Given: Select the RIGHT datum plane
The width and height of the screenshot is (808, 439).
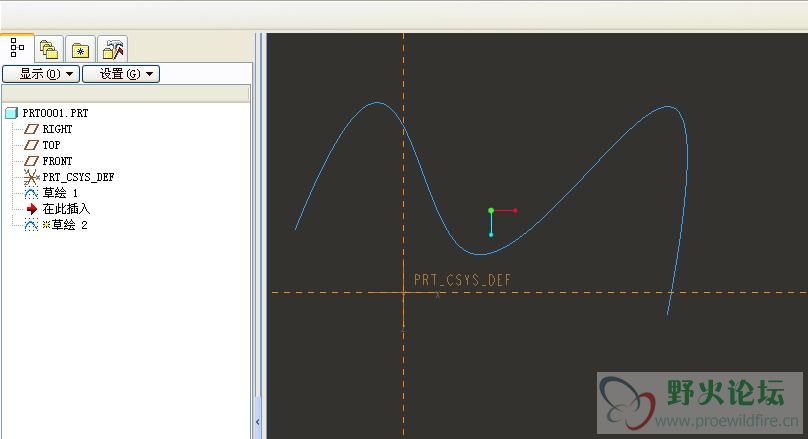Looking at the screenshot, I should point(57,129).
